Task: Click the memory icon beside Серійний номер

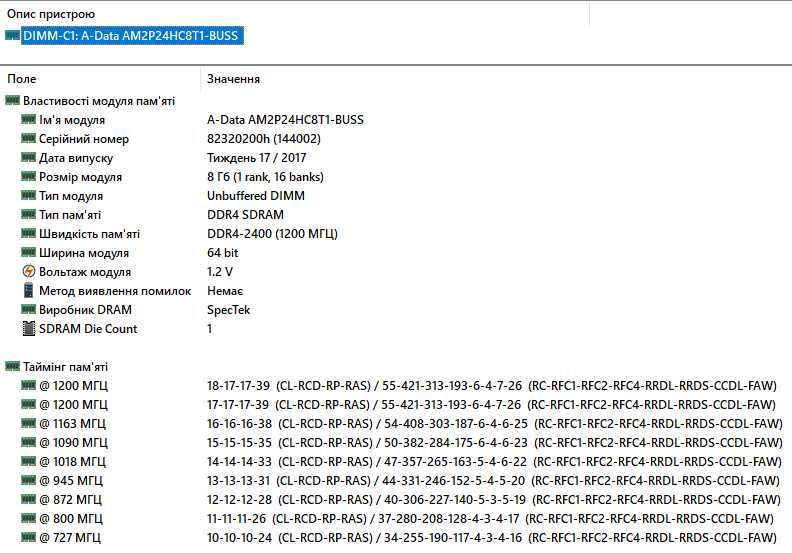Action: click(x=28, y=138)
